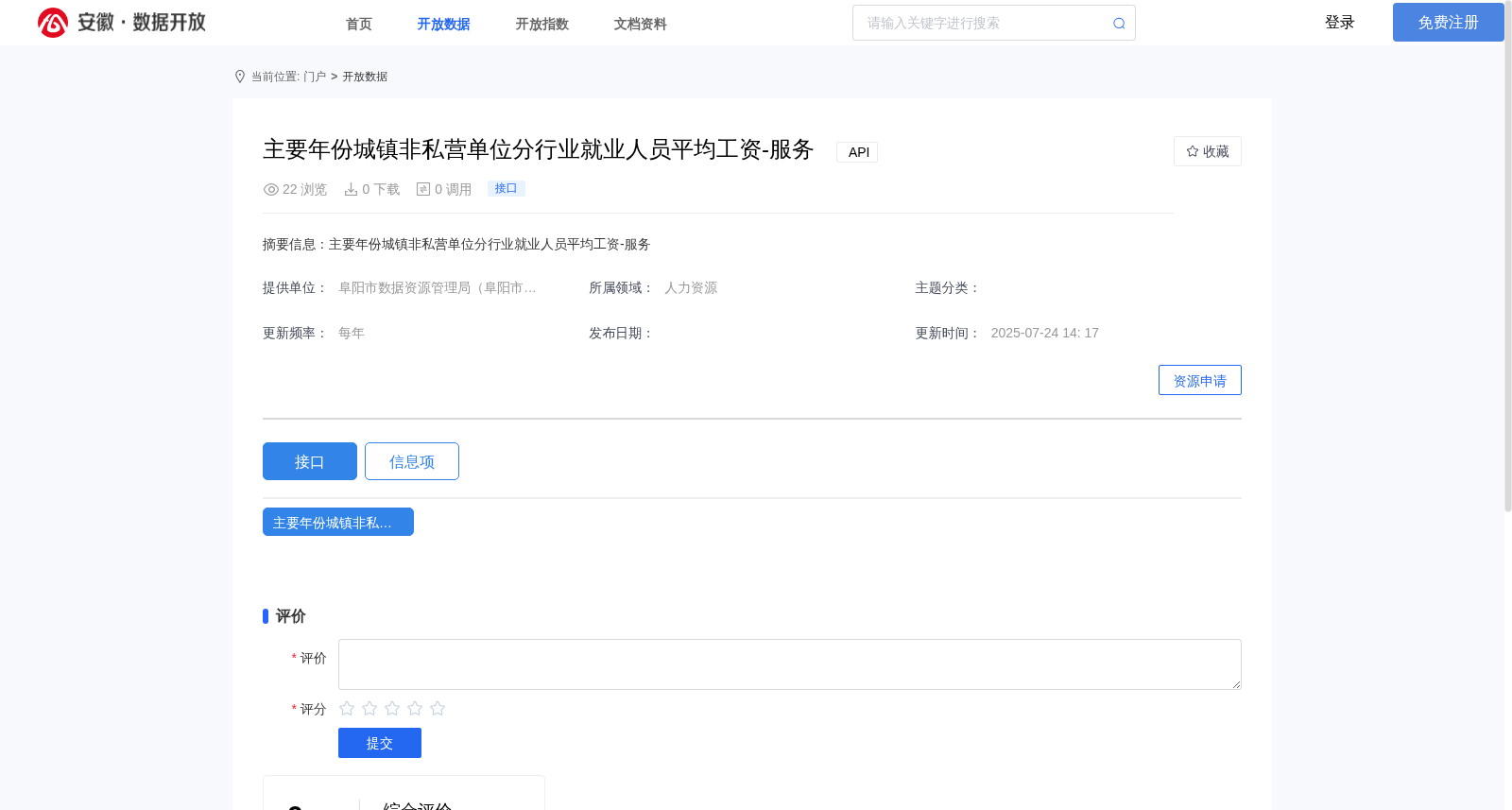Open the 首页 menu item

(x=359, y=24)
